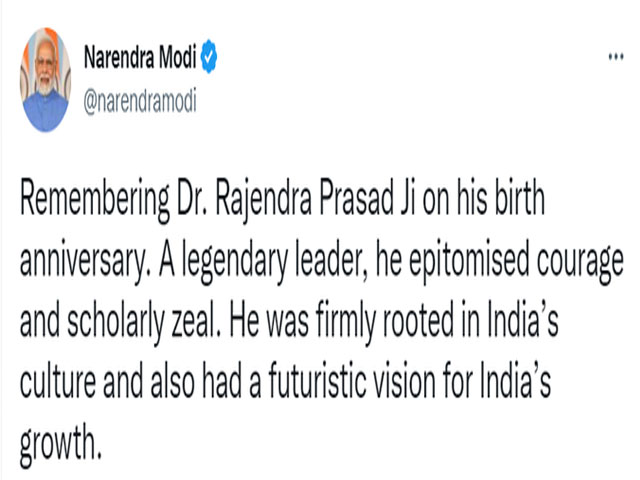640x480 pixels.
Task: Click the blue verified badge
Action: pyautogui.click(x=209, y=56)
